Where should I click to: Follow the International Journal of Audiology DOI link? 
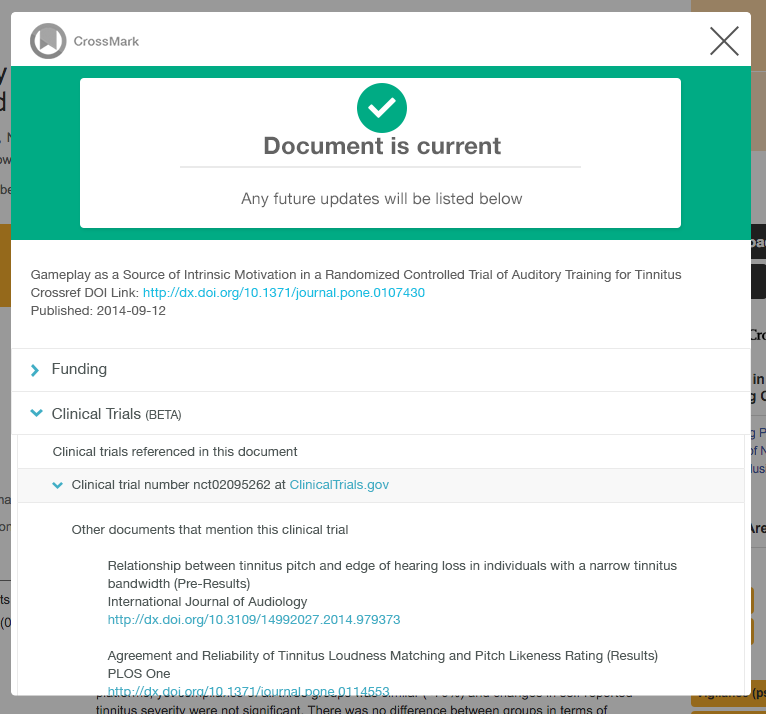[x=254, y=620]
